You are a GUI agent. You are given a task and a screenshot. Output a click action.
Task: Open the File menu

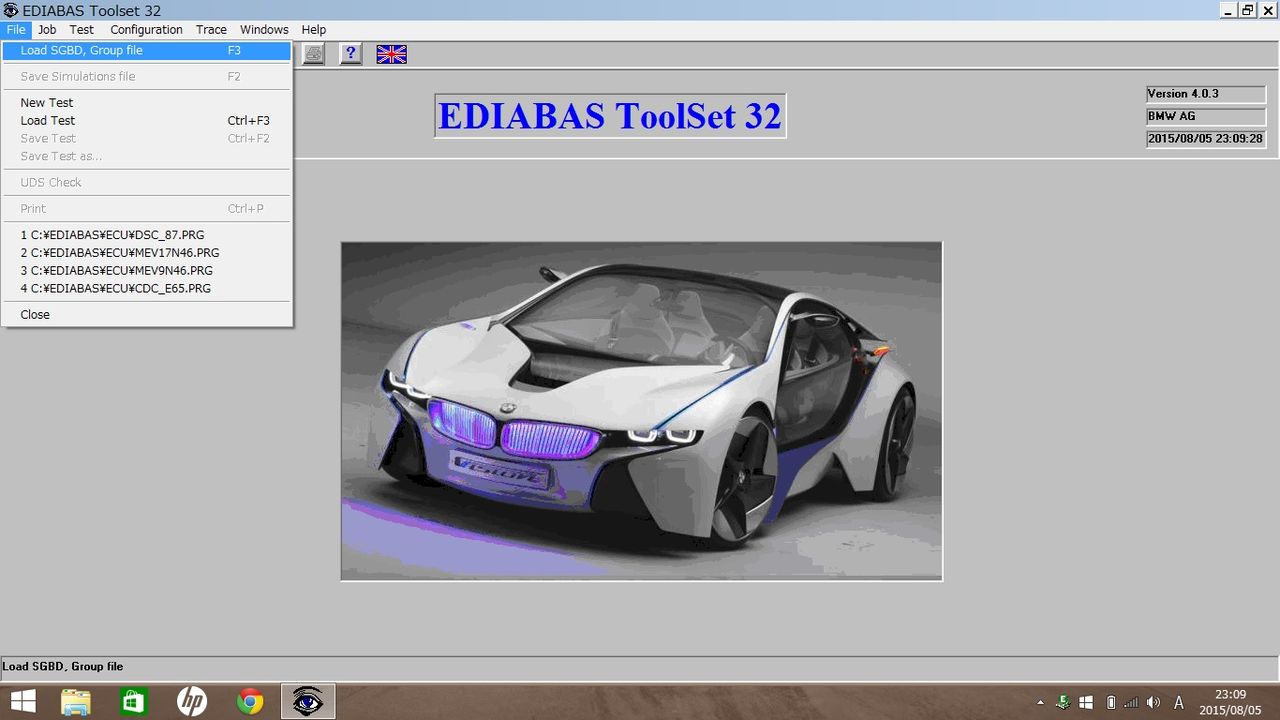click(16, 30)
